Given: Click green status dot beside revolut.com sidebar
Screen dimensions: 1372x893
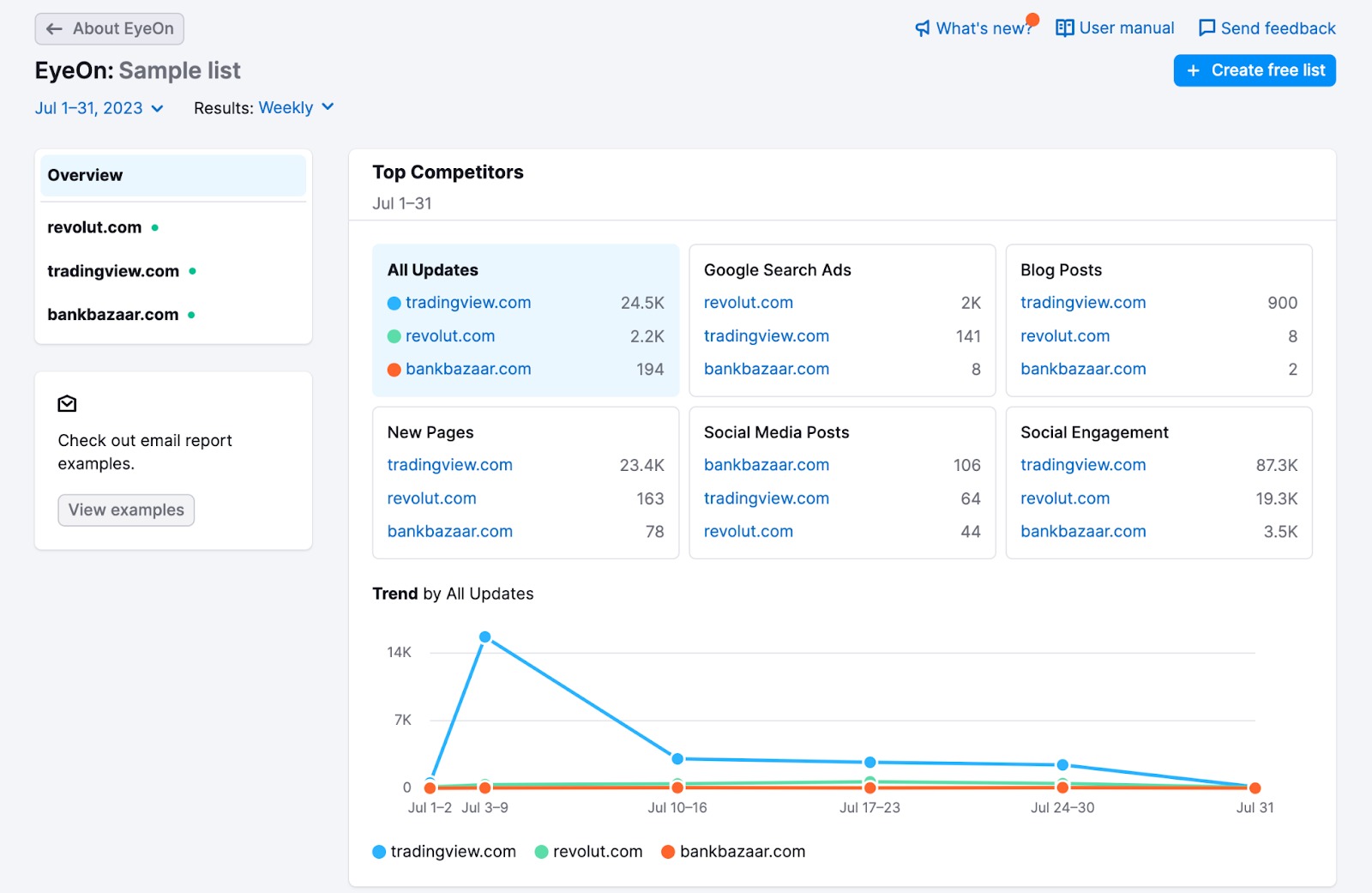Looking at the screenshot, I should 155,228.
